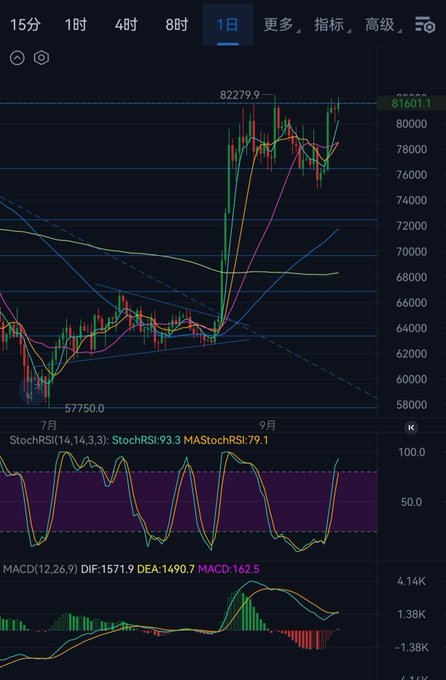Click the 50.0 StochRSI axis label
Screen dimensions: 446x680
pos(412,502)
